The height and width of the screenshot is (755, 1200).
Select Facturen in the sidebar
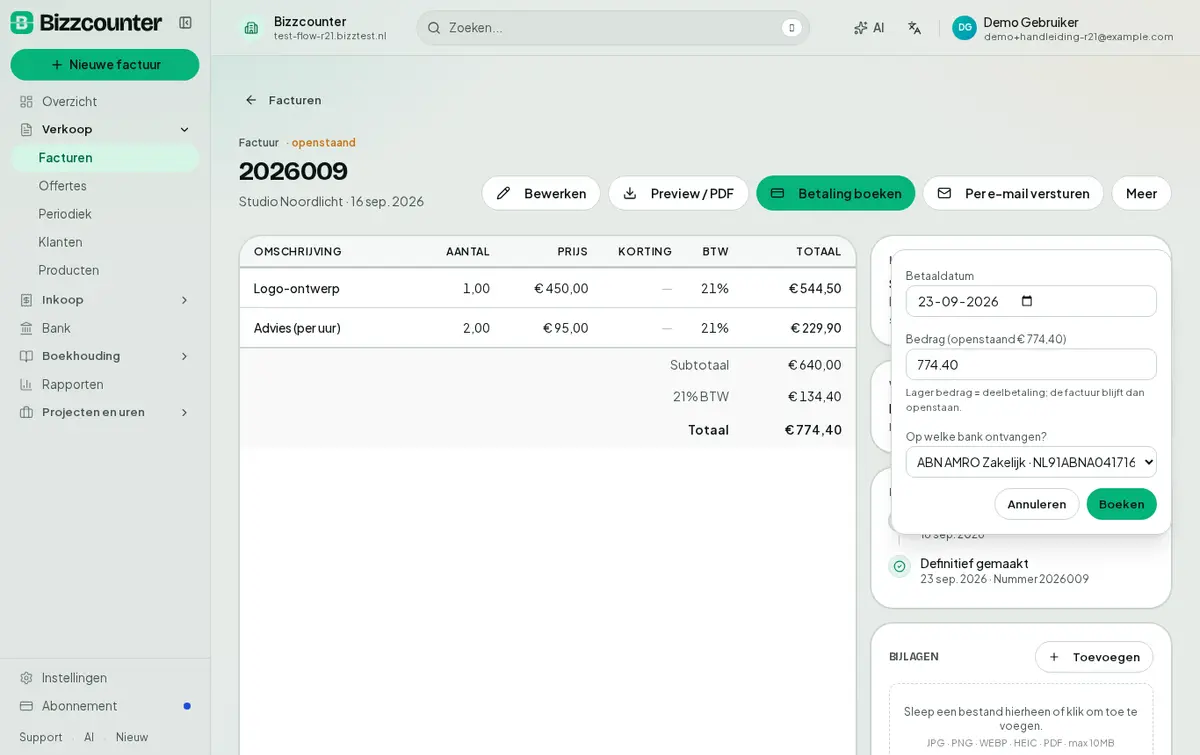pyautogui.click(x=105, y=158)
